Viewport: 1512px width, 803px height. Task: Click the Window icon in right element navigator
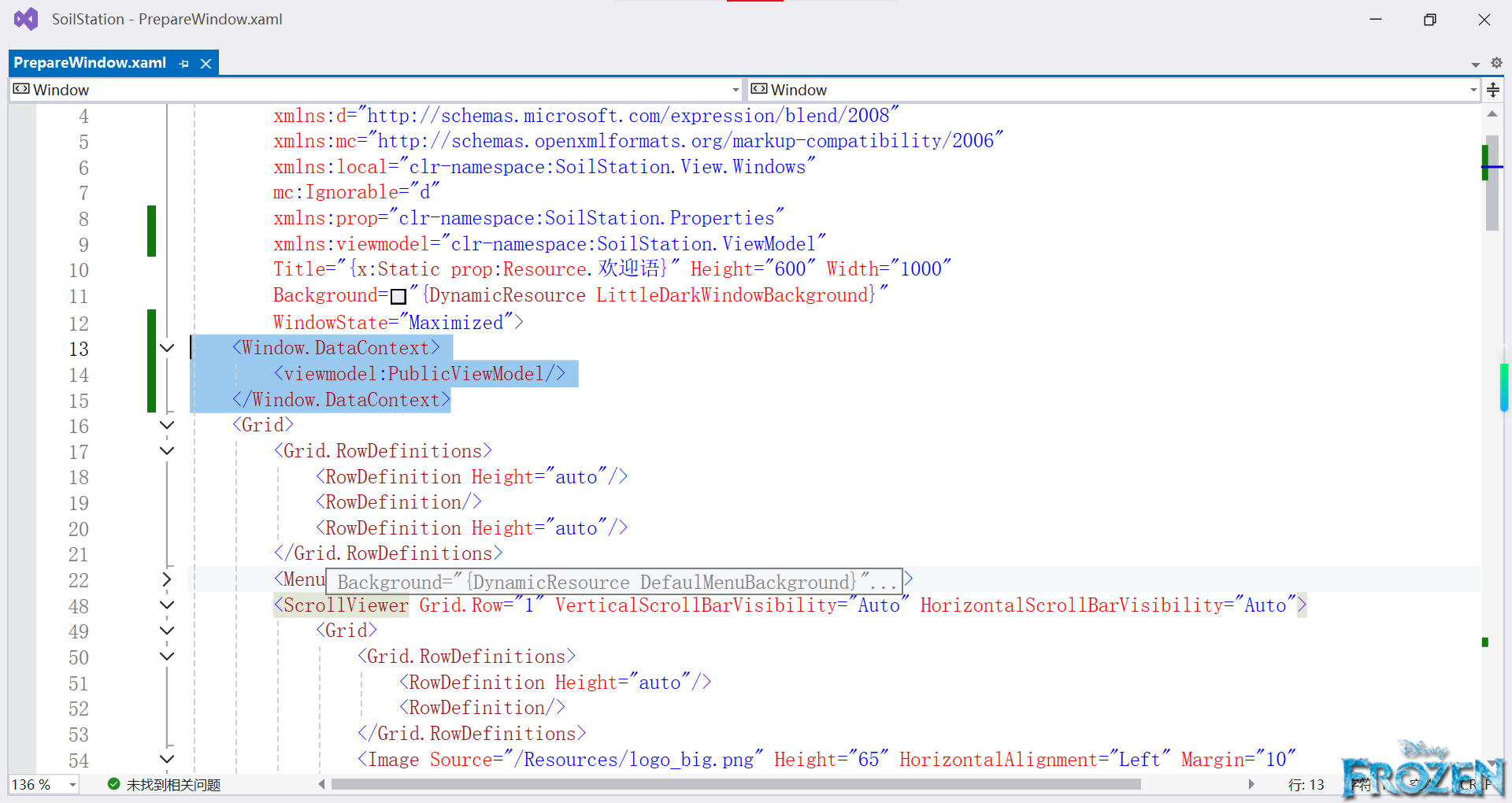click(759, 89)
